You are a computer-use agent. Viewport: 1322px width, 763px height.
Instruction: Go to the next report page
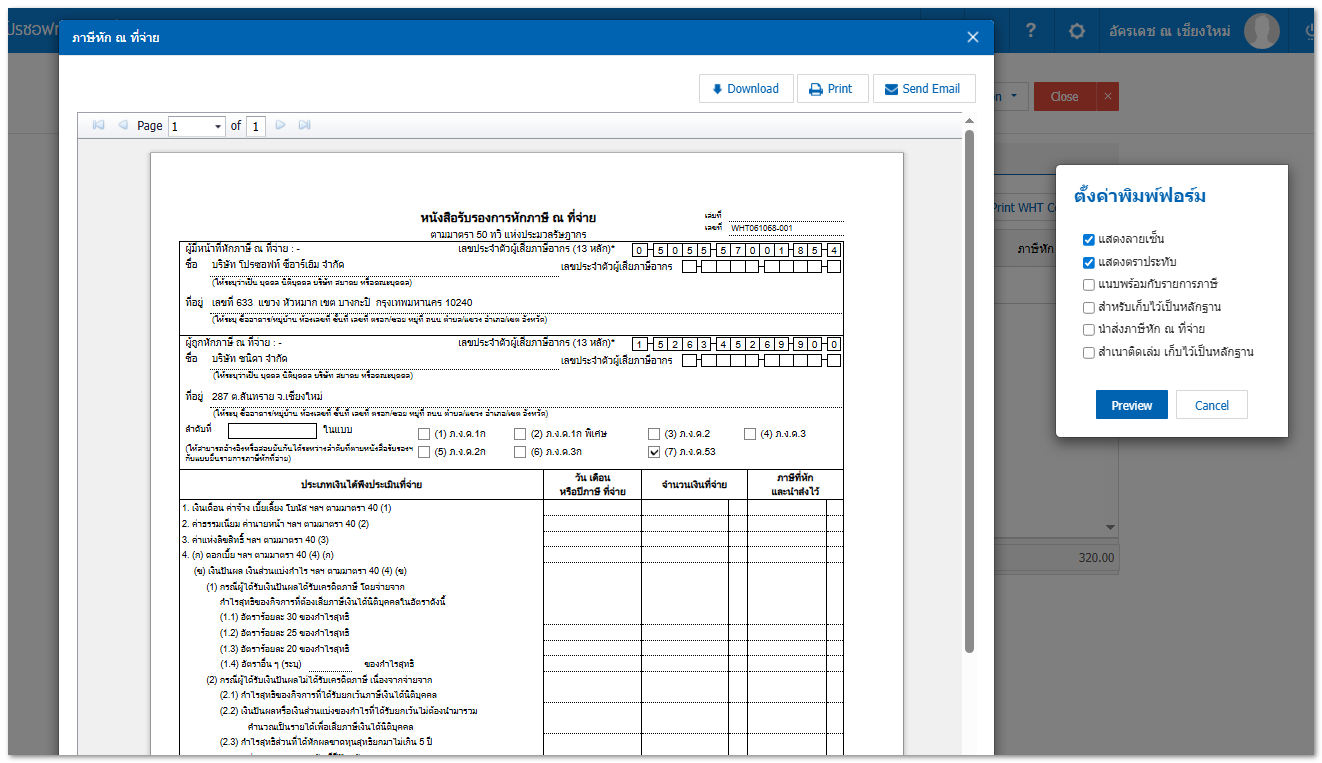tap(281, 125)
